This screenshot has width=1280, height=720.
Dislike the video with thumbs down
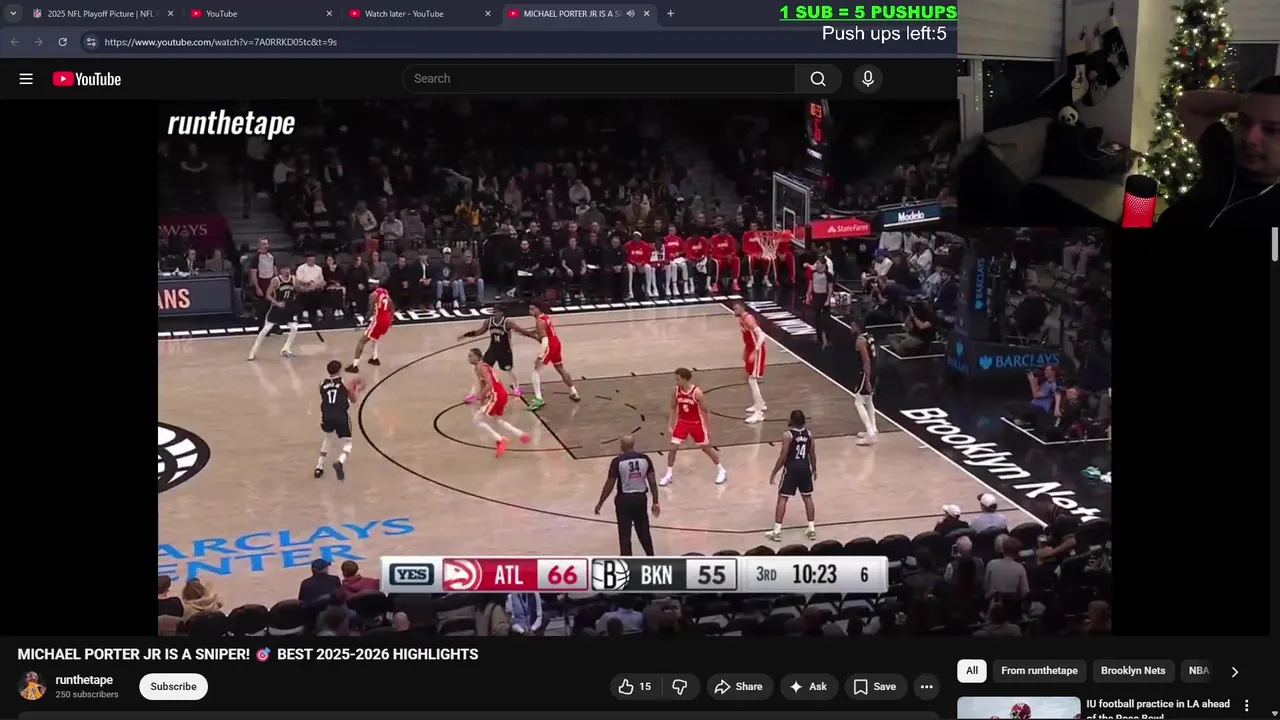[x=680, y=687]
